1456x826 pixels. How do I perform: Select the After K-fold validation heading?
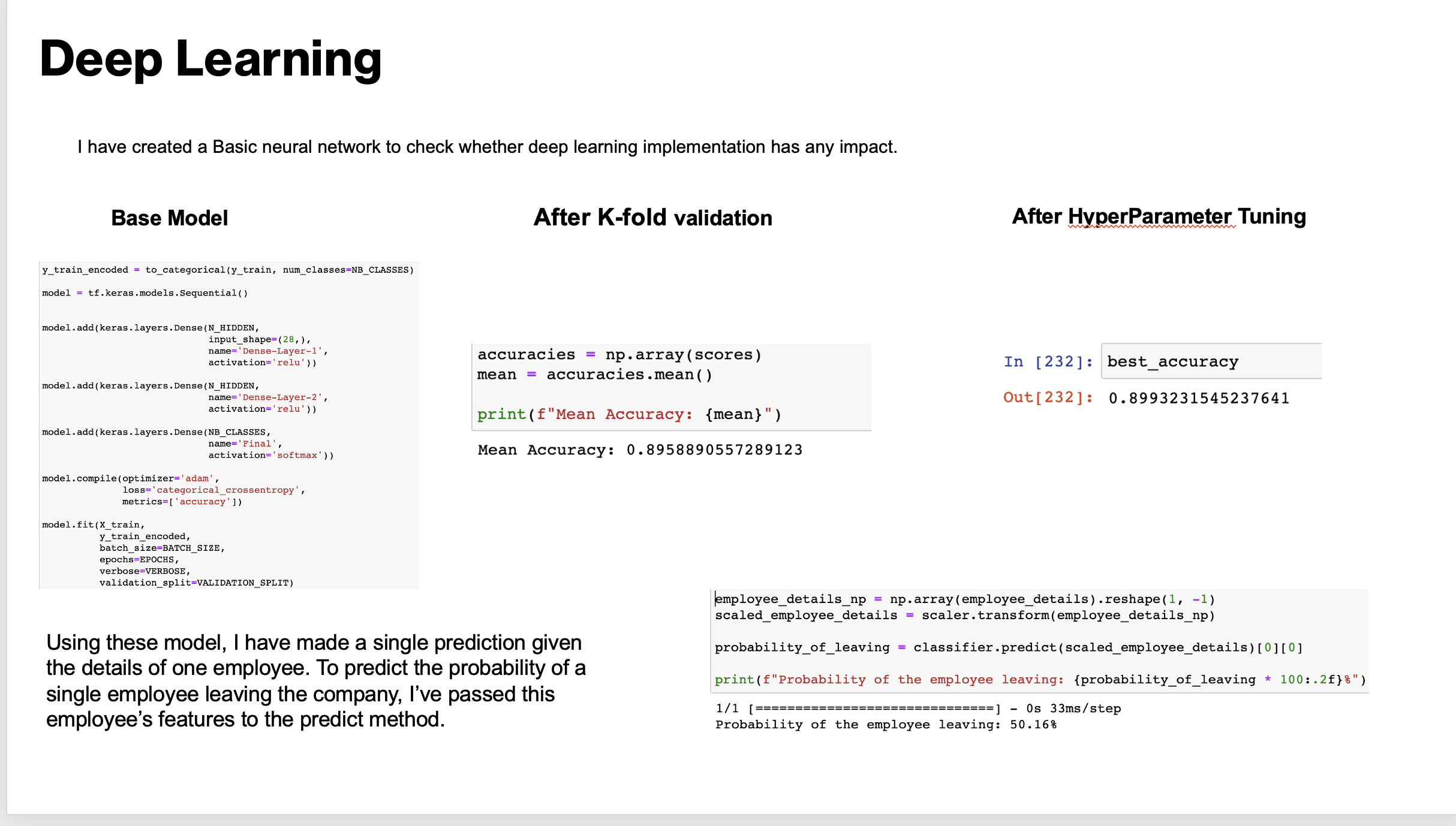tap(653, 218)
